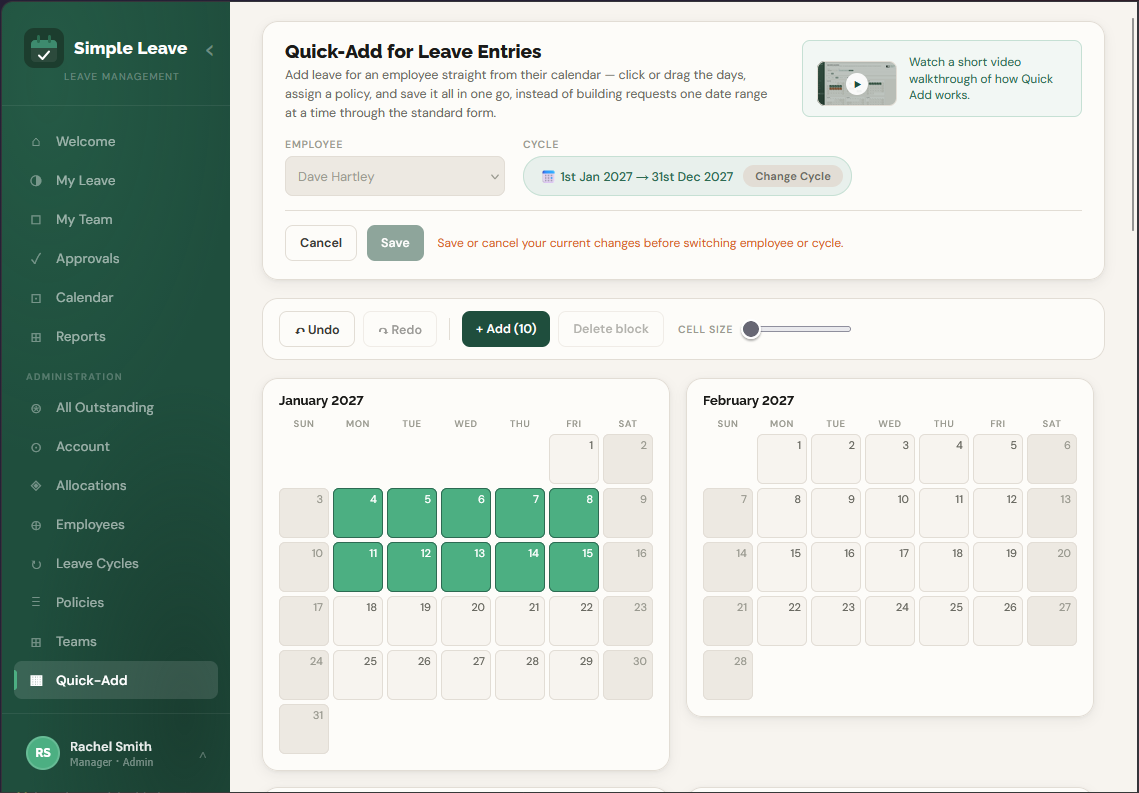
Task: Click the Welcome home icon
Action: click(x=36, y=142)
